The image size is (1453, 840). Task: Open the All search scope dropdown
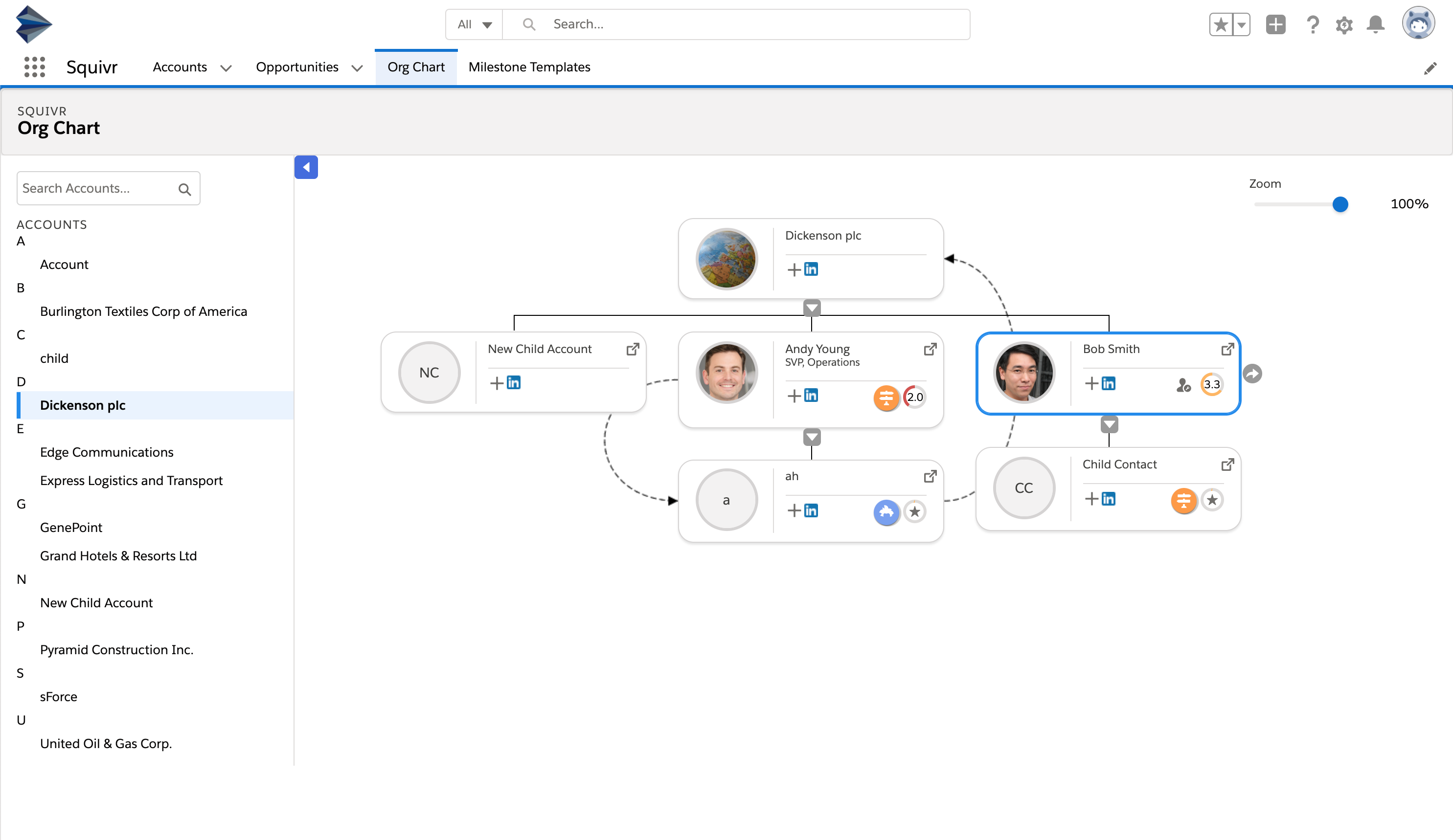474,24
